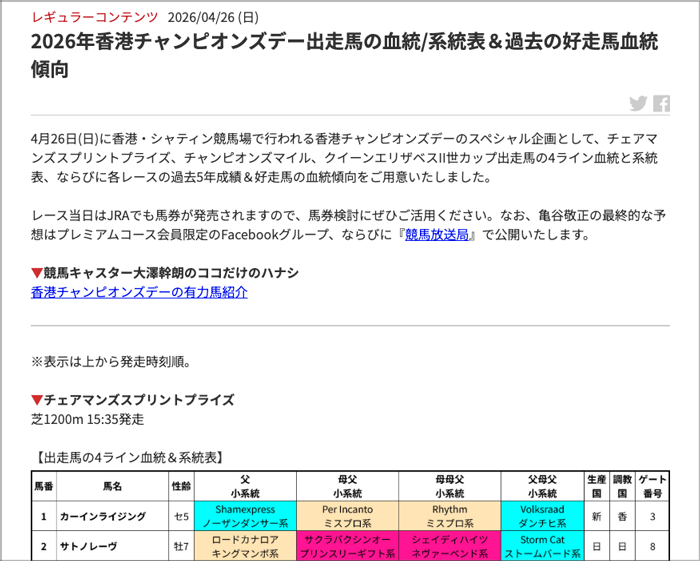Click the 調教国 column header
The image size is (700, 561).
tap(622, 486)
